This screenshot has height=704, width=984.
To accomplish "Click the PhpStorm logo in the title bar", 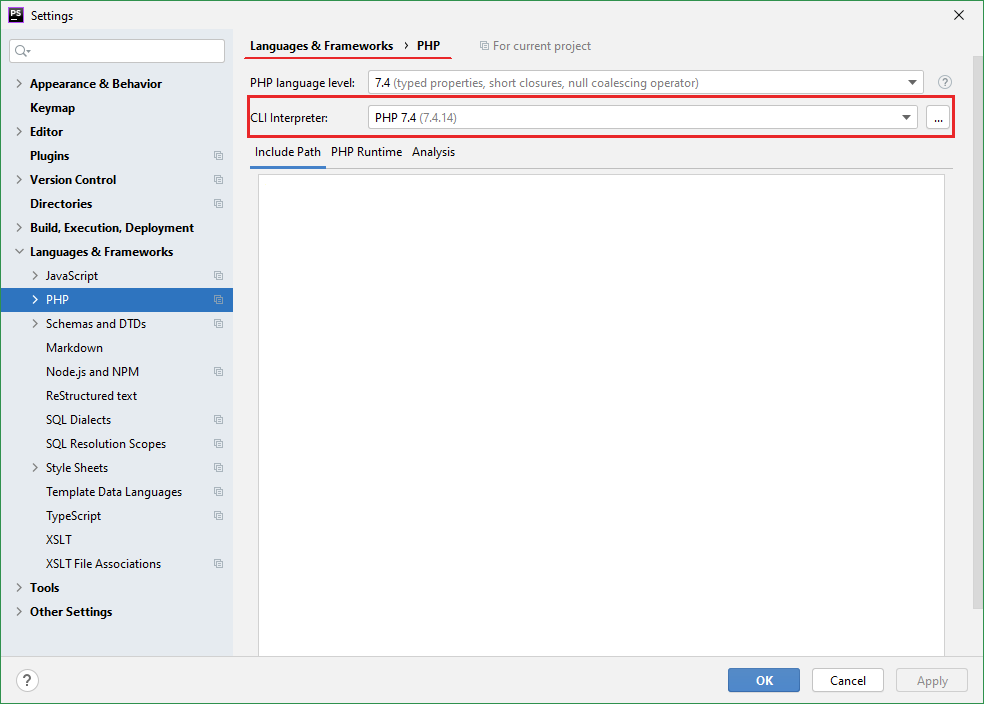I will [x=16, y=15].
